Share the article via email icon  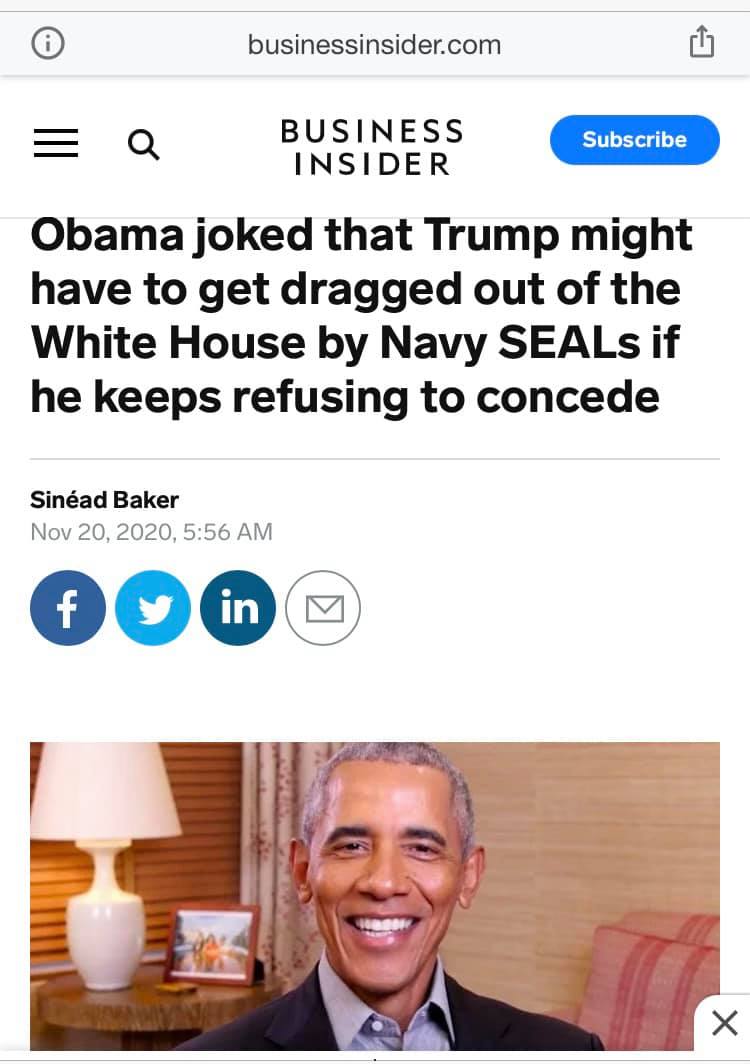[x=323, y=607]
